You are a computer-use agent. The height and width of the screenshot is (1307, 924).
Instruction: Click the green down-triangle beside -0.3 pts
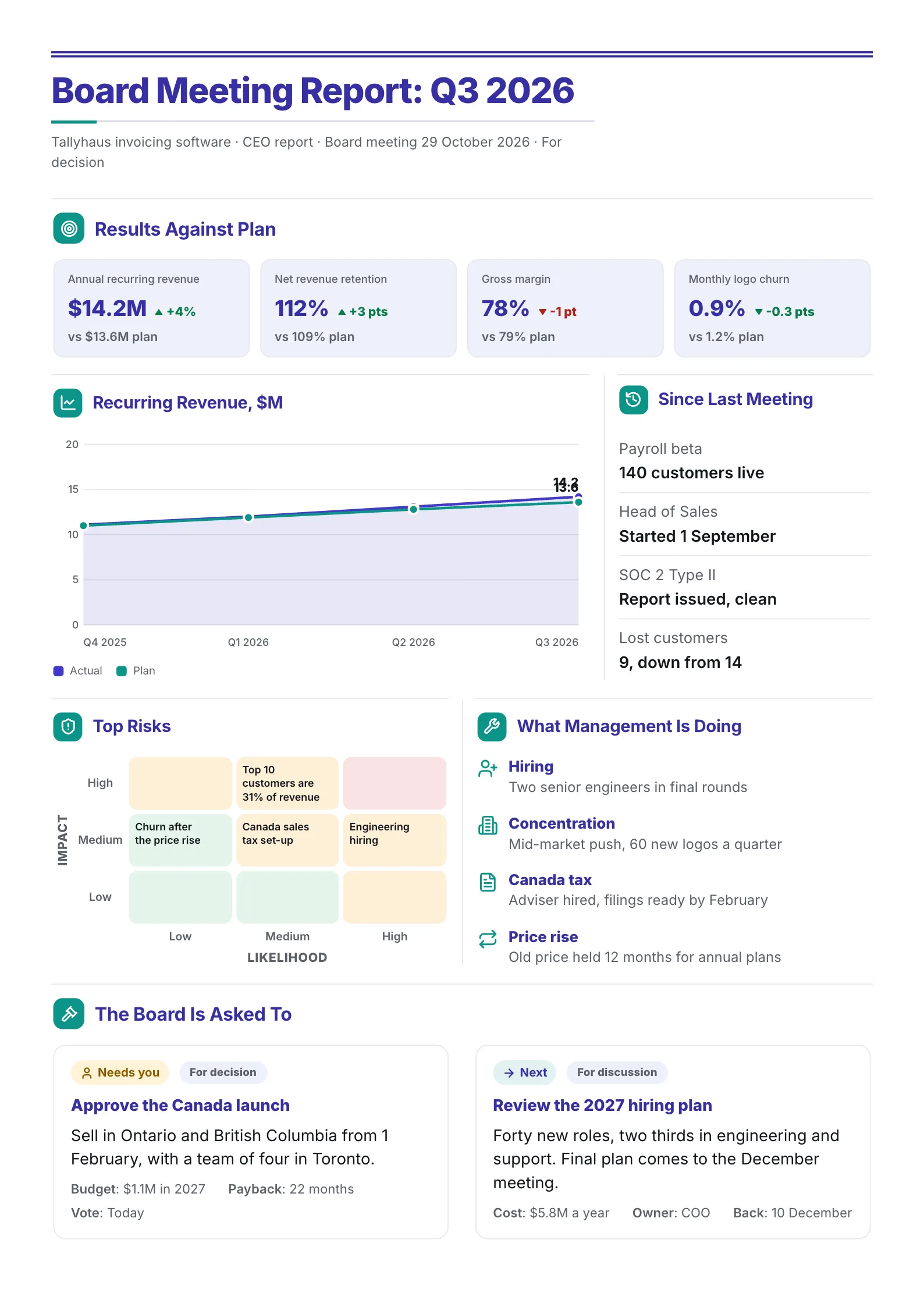point(759,312)
